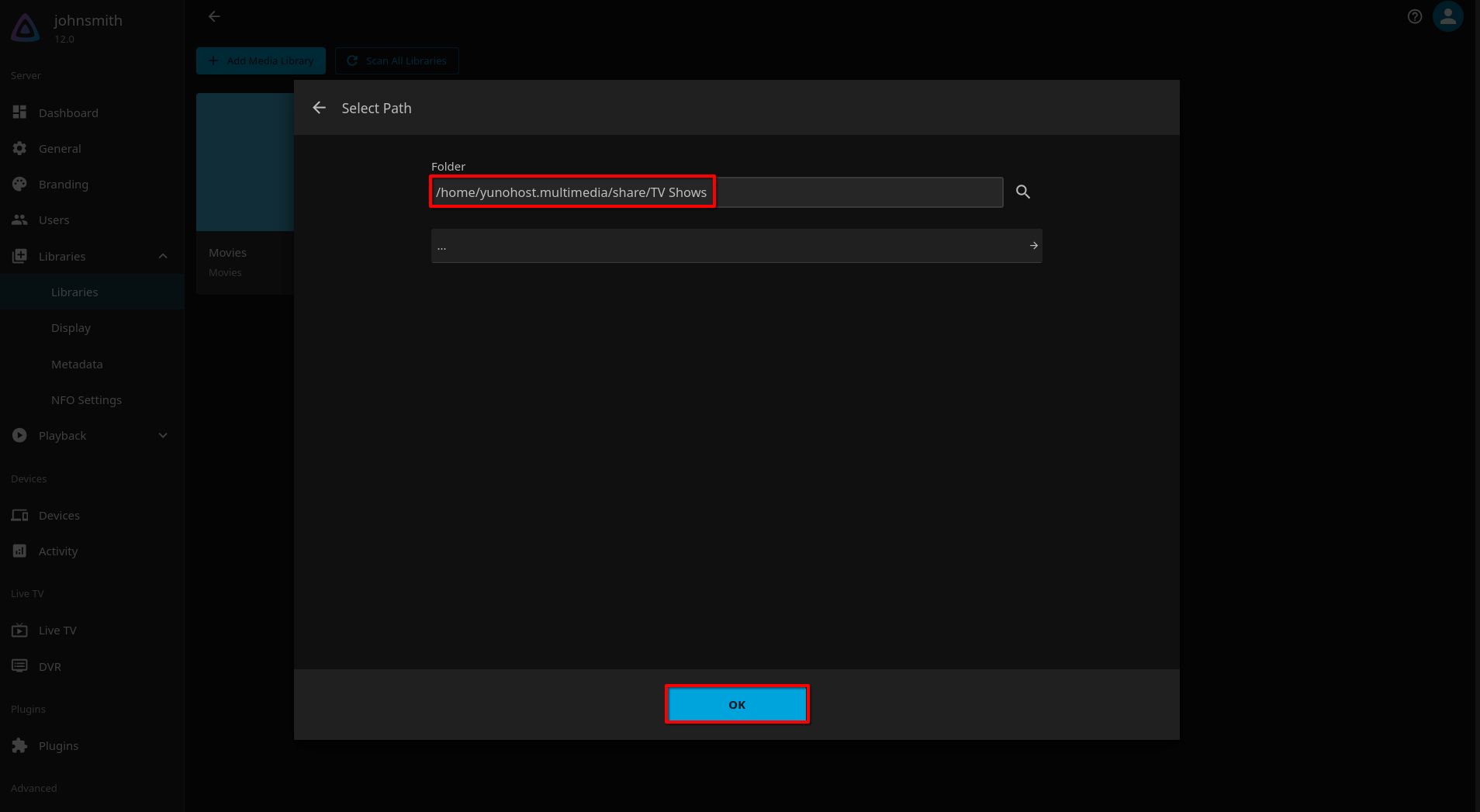The image size is (1480, 812).
Task: Click the Live TV screen icon
Action: pyautogui.click(x=19, y=630)
